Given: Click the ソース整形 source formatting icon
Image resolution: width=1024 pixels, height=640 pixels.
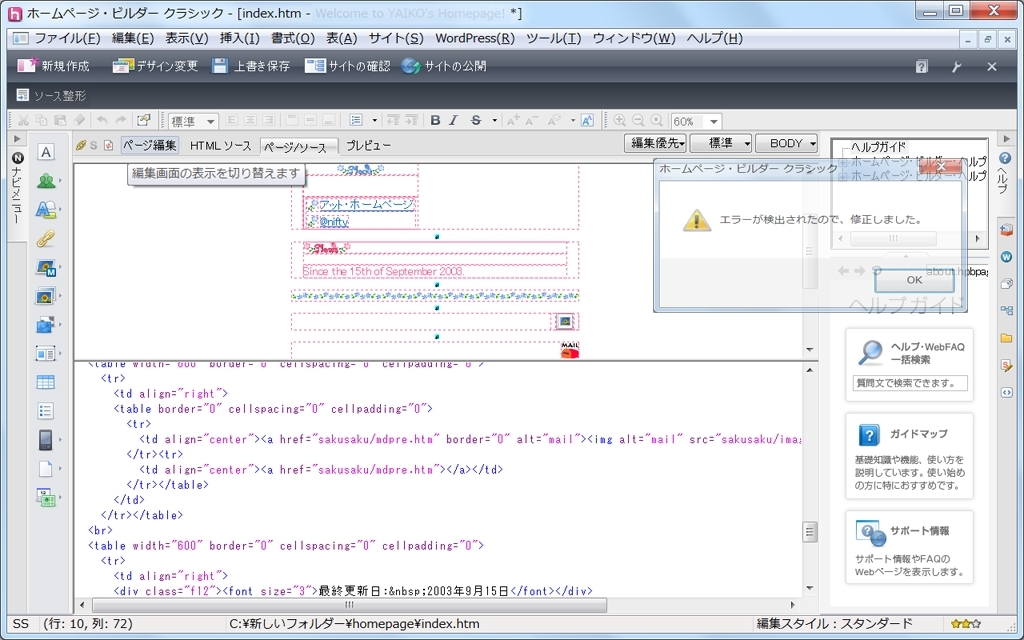Looking at the screenshot, I should pos(21,95).
